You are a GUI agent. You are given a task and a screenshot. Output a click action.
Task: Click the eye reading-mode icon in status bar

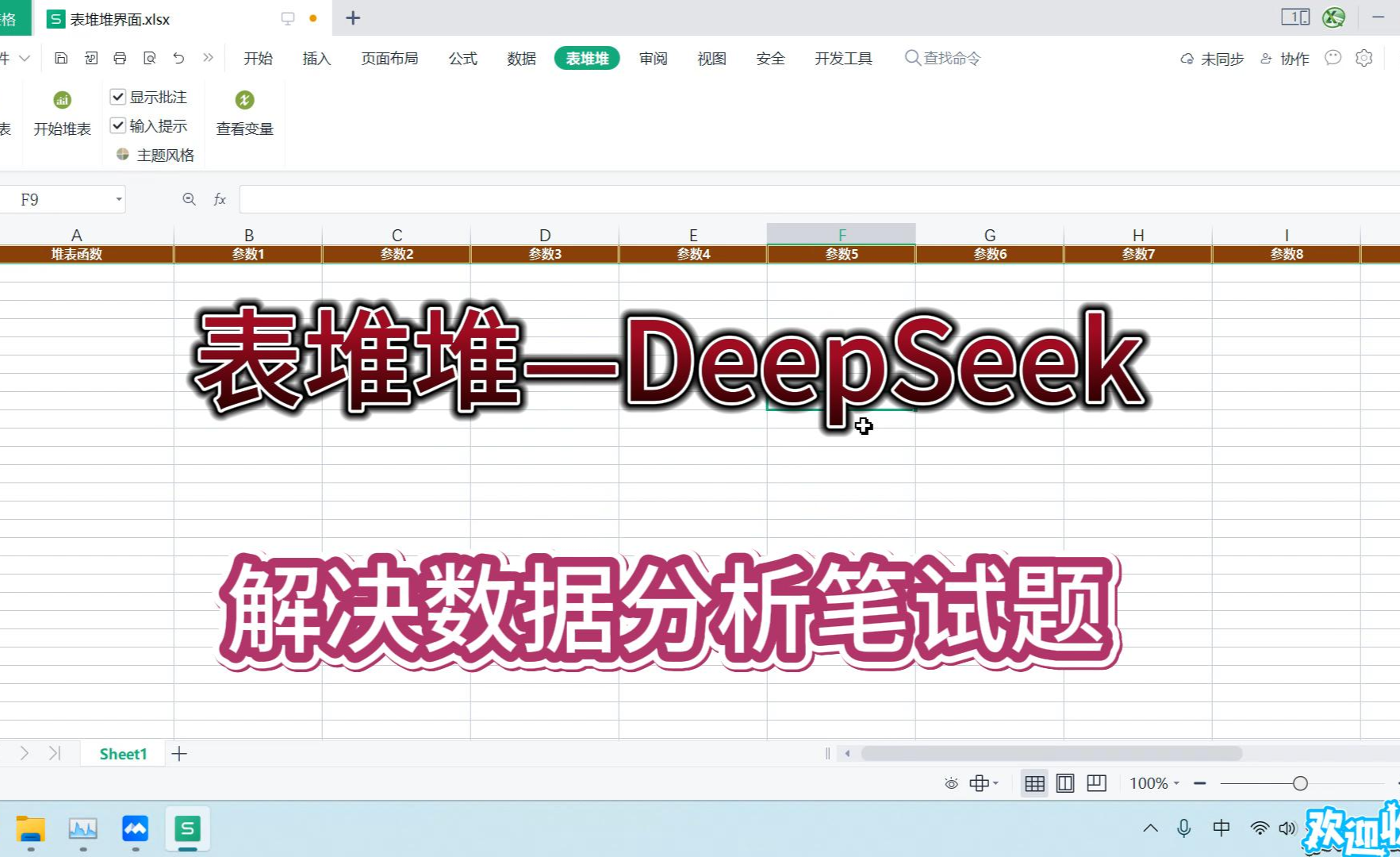(x=951, y=783)
